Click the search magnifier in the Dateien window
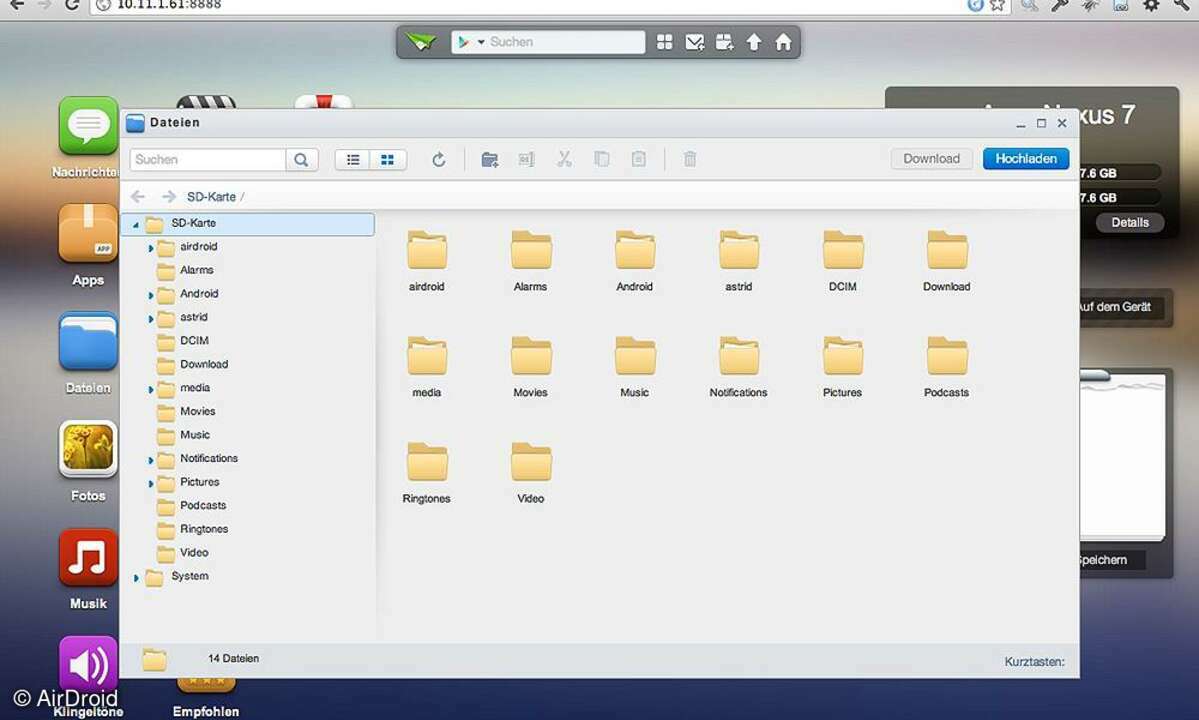The width and height of the screenshot is (1199, 720). point(301,159)
